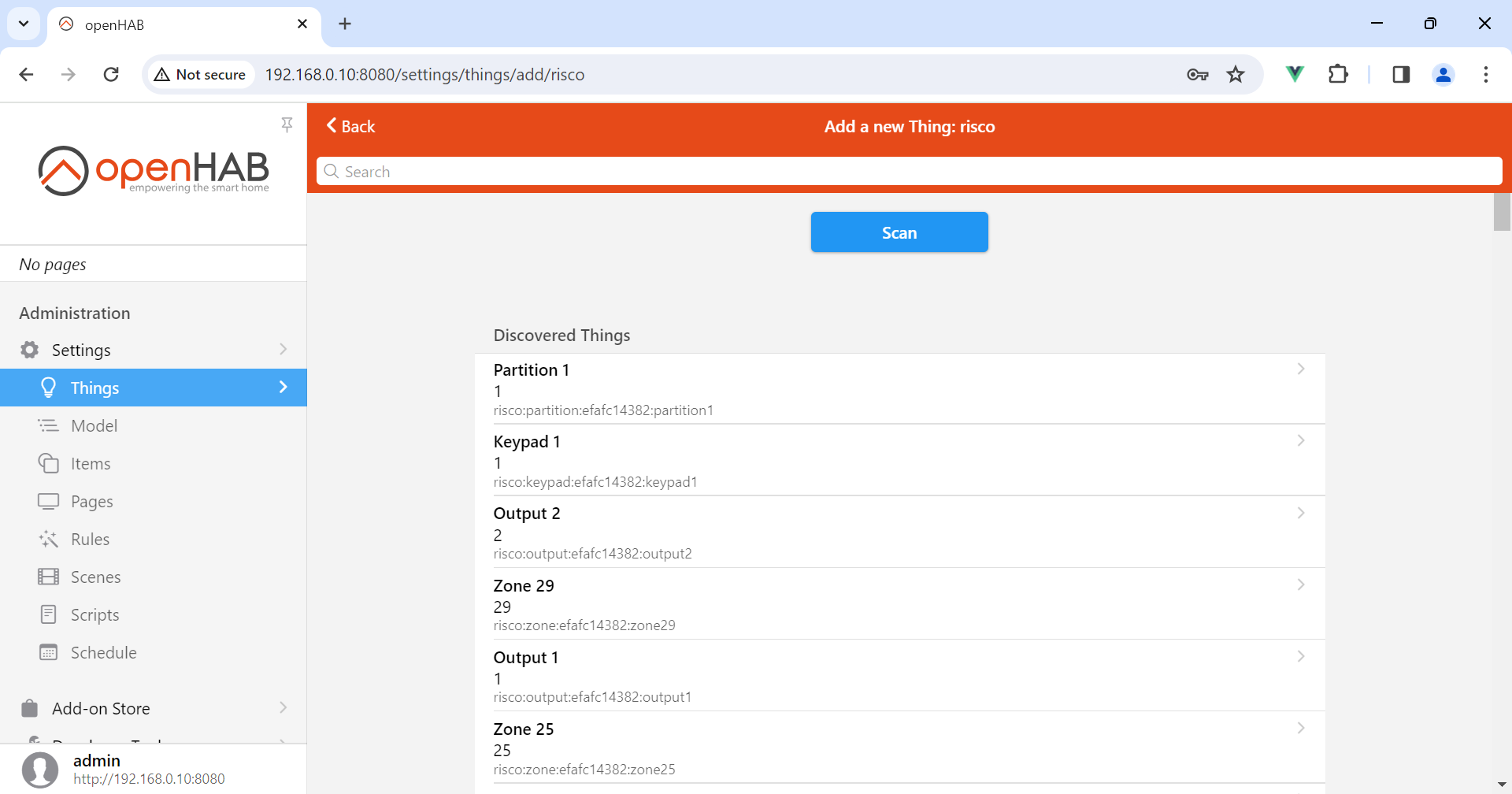Open the Chrome profile menu

(x=1443, y=74)
